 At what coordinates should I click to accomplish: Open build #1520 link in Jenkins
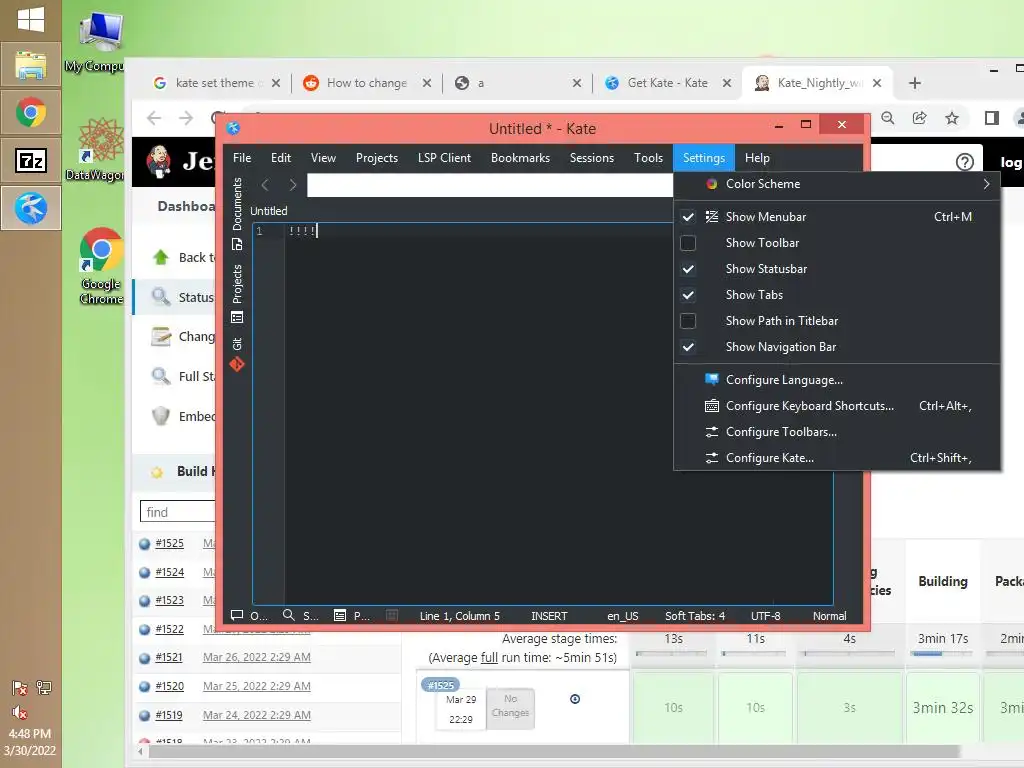tap(170, 686)
